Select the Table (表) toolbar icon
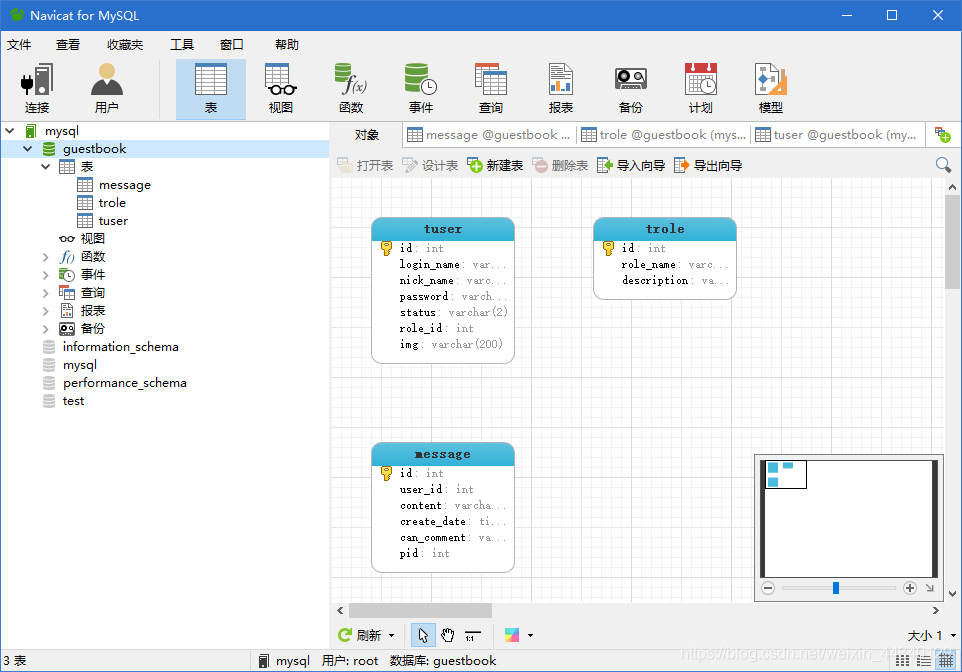The image size is (962, 672). click(x=210, y=88)
